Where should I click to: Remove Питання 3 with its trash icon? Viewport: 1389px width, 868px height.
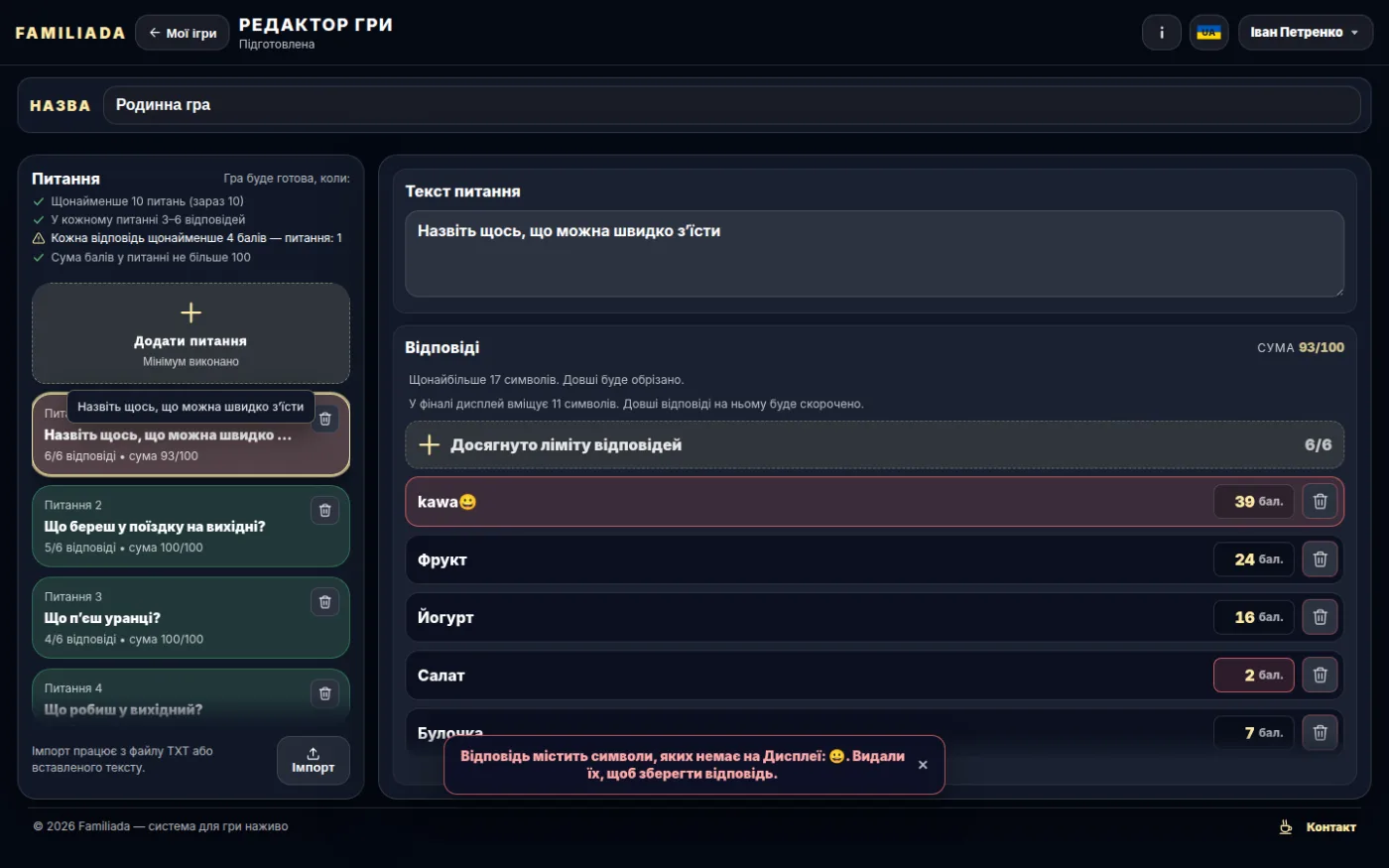tap(324, 601)
